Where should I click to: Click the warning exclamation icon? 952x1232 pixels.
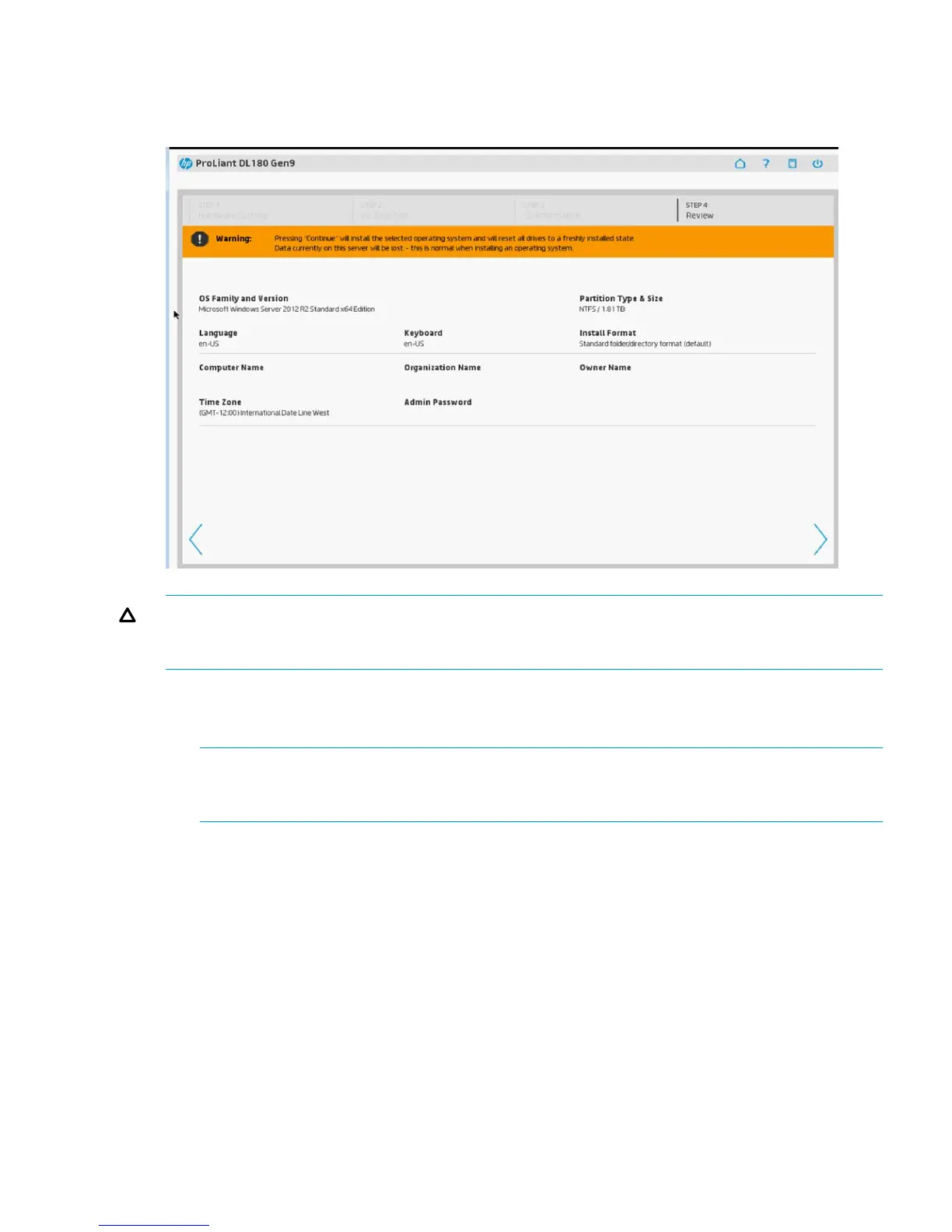coord(200,239)
